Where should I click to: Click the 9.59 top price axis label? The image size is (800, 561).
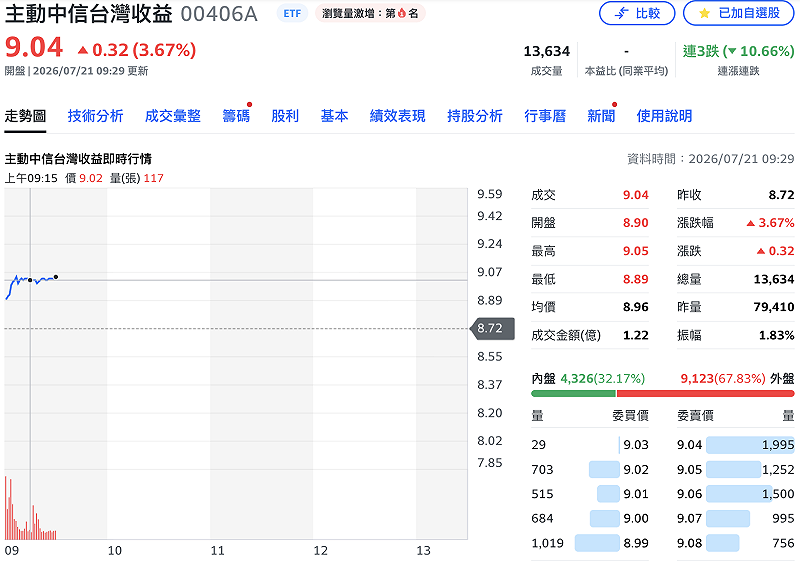[x=489, y=194]
